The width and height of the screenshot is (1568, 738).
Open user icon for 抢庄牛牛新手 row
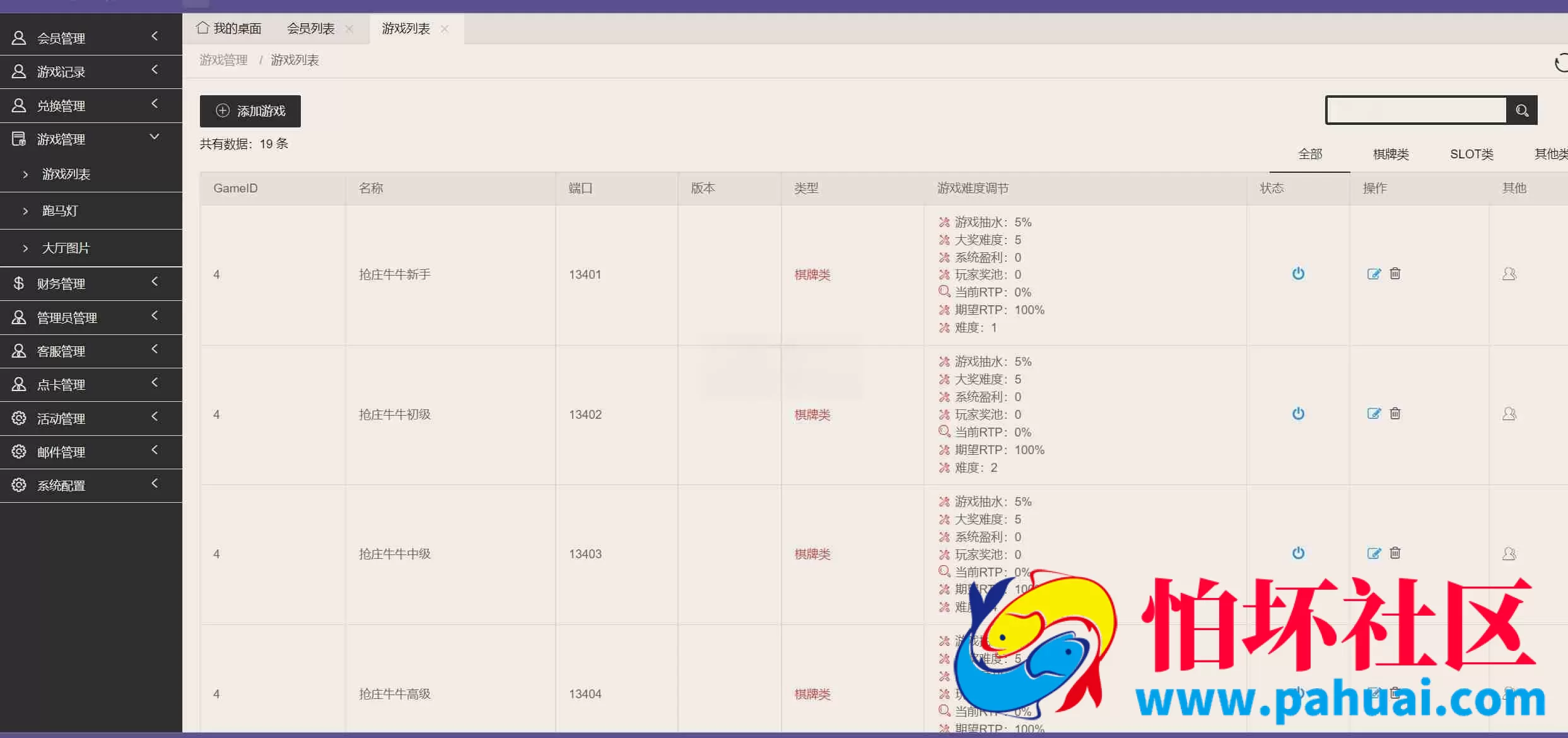(1509, 274)
